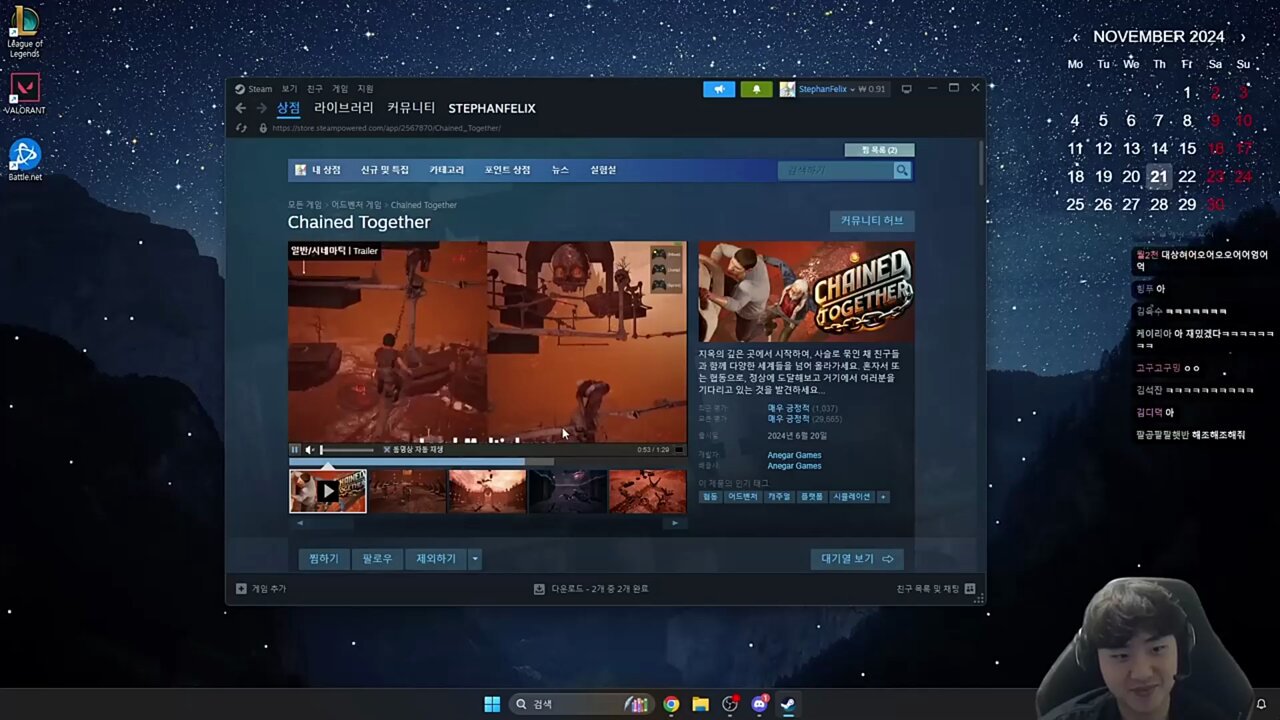Click the Windows notification bell in tray

[x=1261, y=704]
